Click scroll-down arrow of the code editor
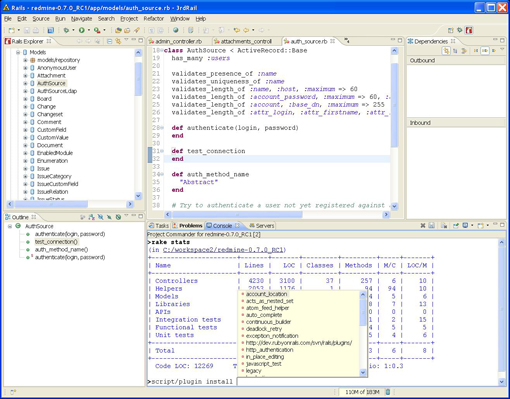Viewport: 510px width, 399px height. click(394, 206)
